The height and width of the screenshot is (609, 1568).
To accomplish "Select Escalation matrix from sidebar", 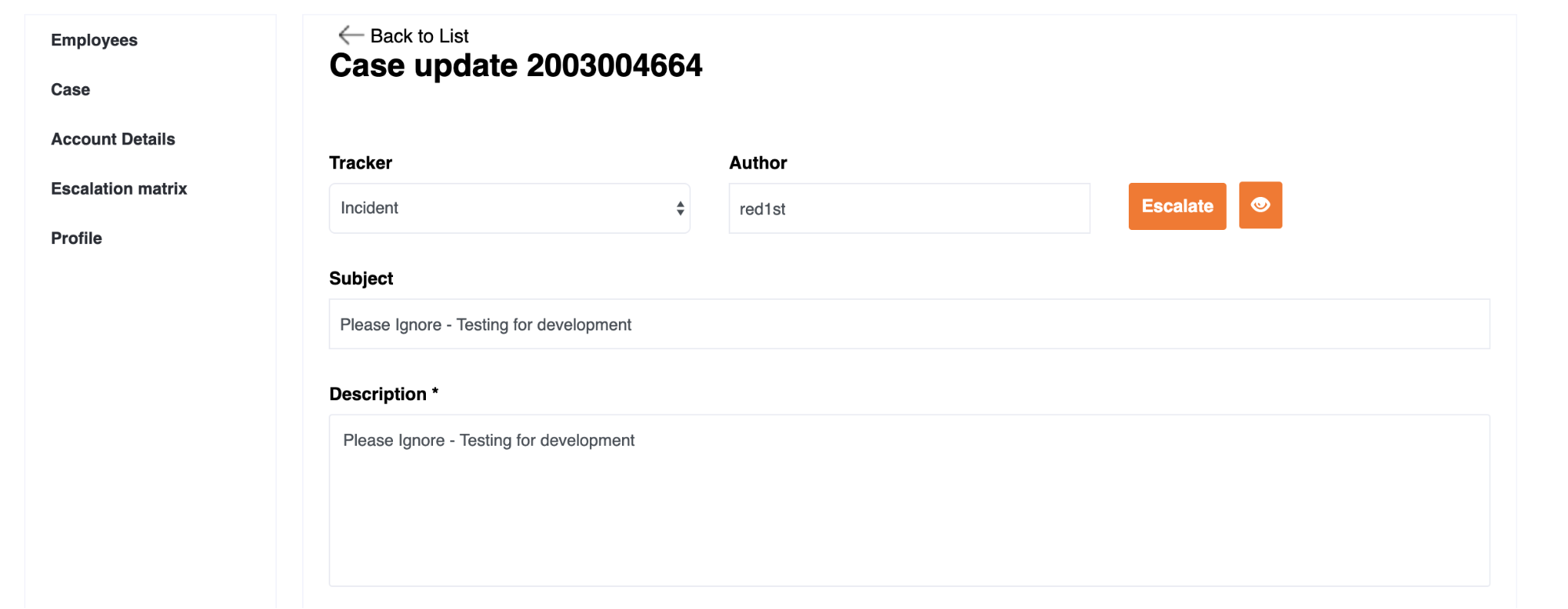I will click(x=119, y=188).
